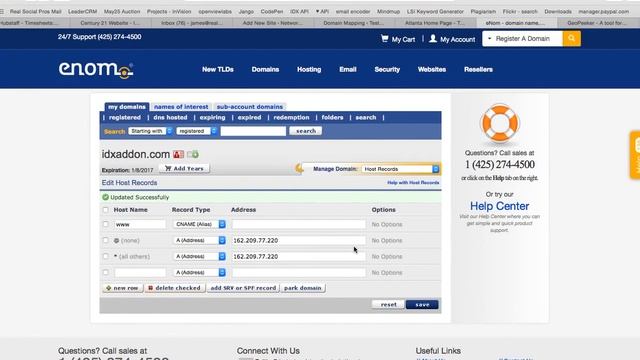
Task: Switch to the GeoPeeker browser tab
Action: pyautogui.click(x=597, y=23)
